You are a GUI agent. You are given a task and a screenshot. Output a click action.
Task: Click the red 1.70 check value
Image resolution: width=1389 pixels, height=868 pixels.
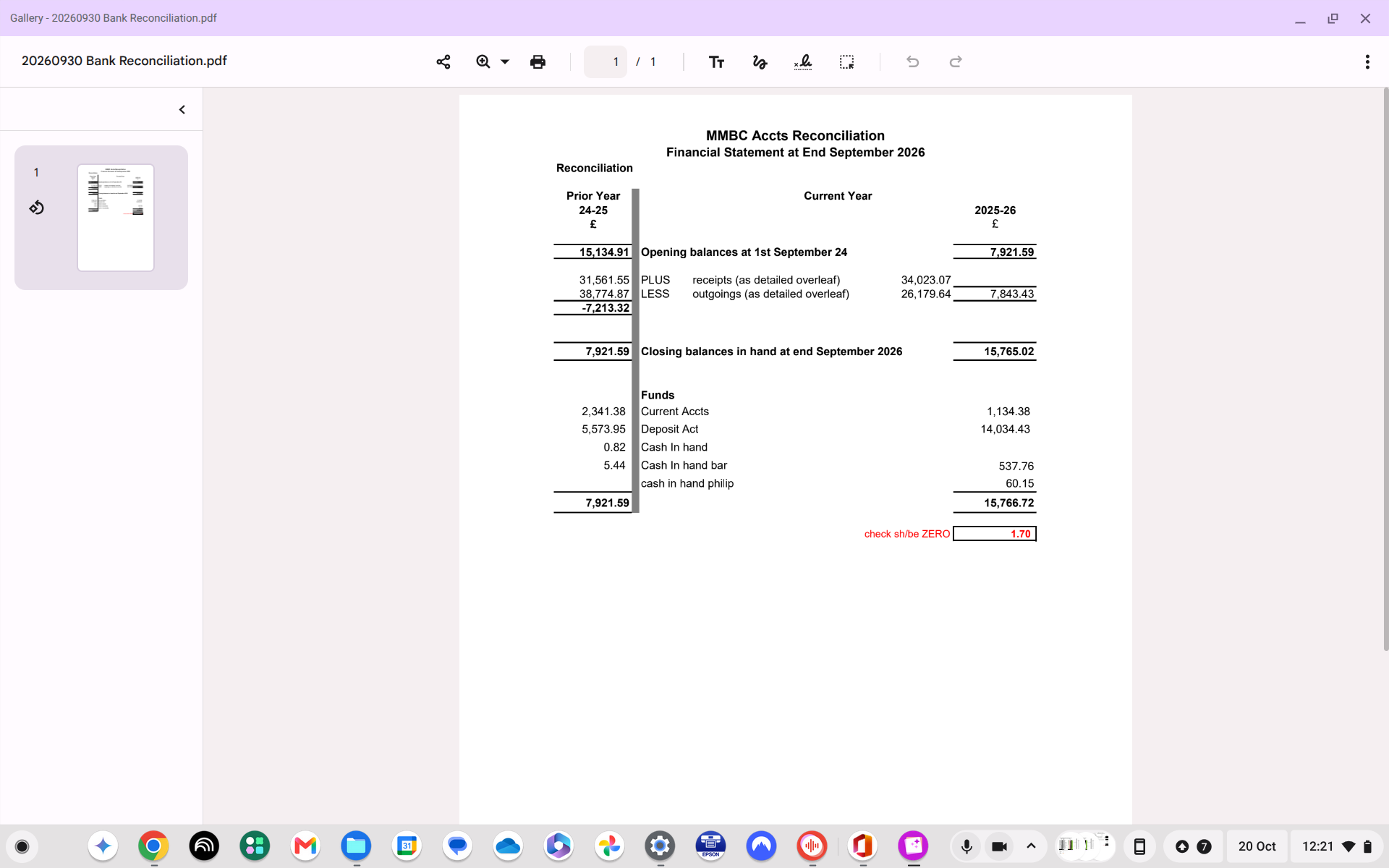click(x=1020, y=534)
